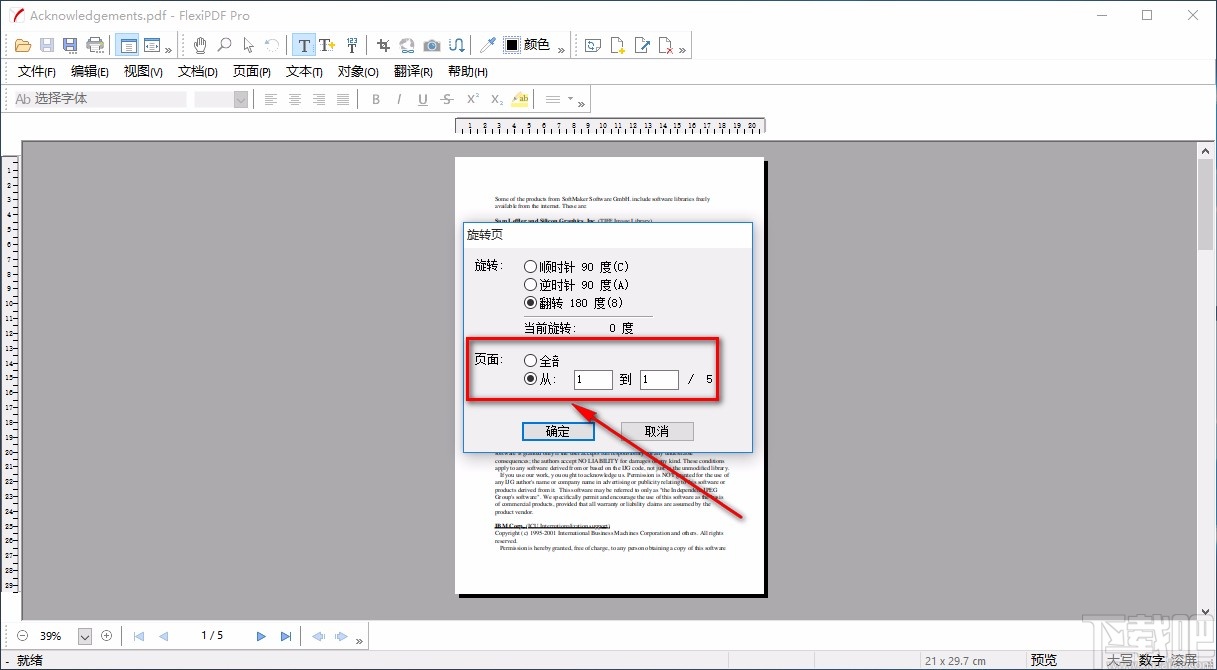Open the 文档(D) menu
Viewport: 1217px width, 670px height.
click(x=198, y=72)
